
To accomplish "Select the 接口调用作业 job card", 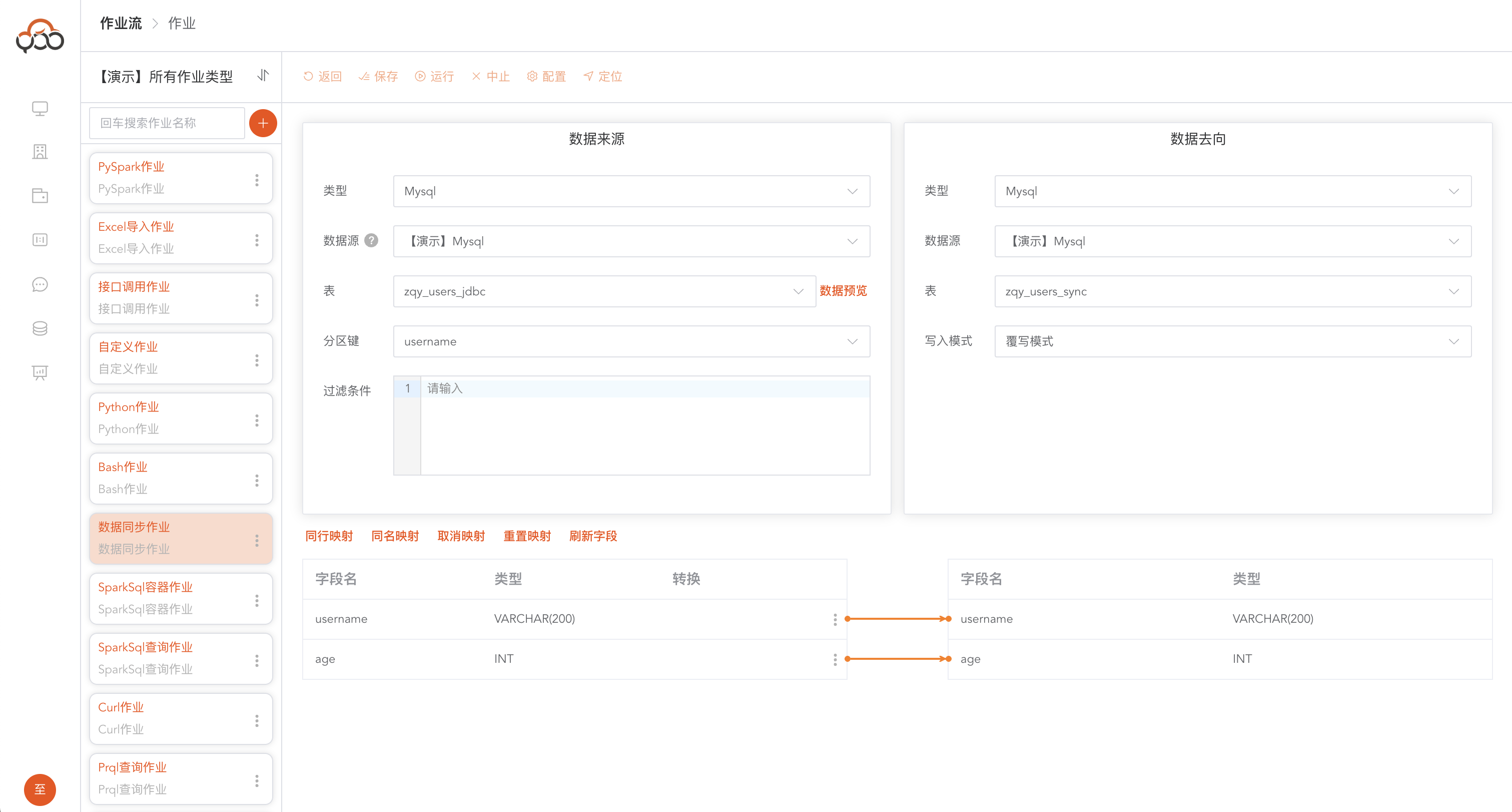I will point(181,298).
